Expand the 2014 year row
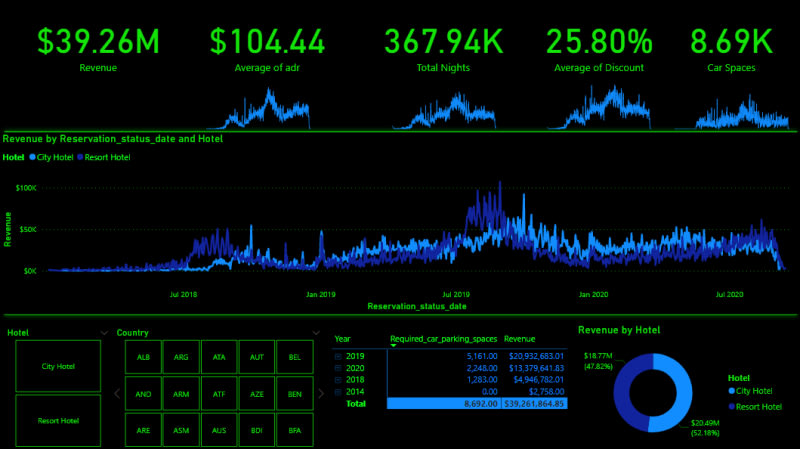This screenshot has width=800, height=449. (x=338, y=392)
